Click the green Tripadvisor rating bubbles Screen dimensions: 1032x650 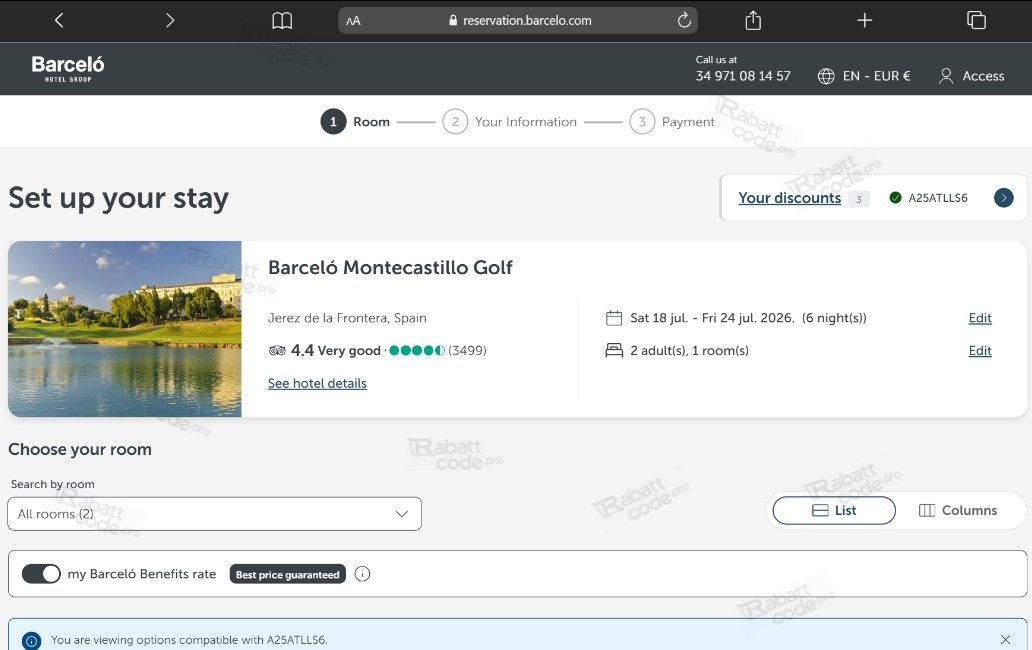coord(417,350)
